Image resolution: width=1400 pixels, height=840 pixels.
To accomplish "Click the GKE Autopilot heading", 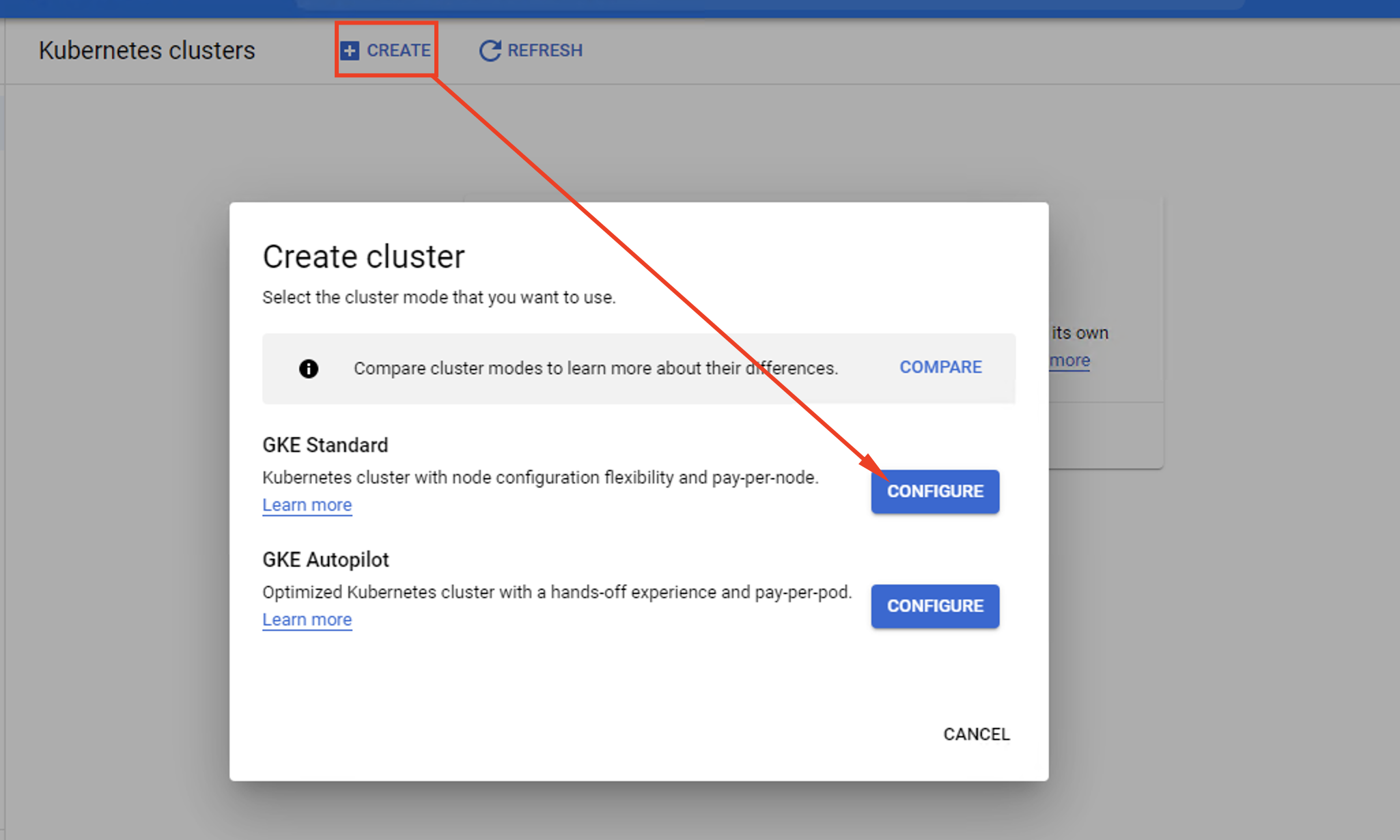I will (x=326, y=560).
